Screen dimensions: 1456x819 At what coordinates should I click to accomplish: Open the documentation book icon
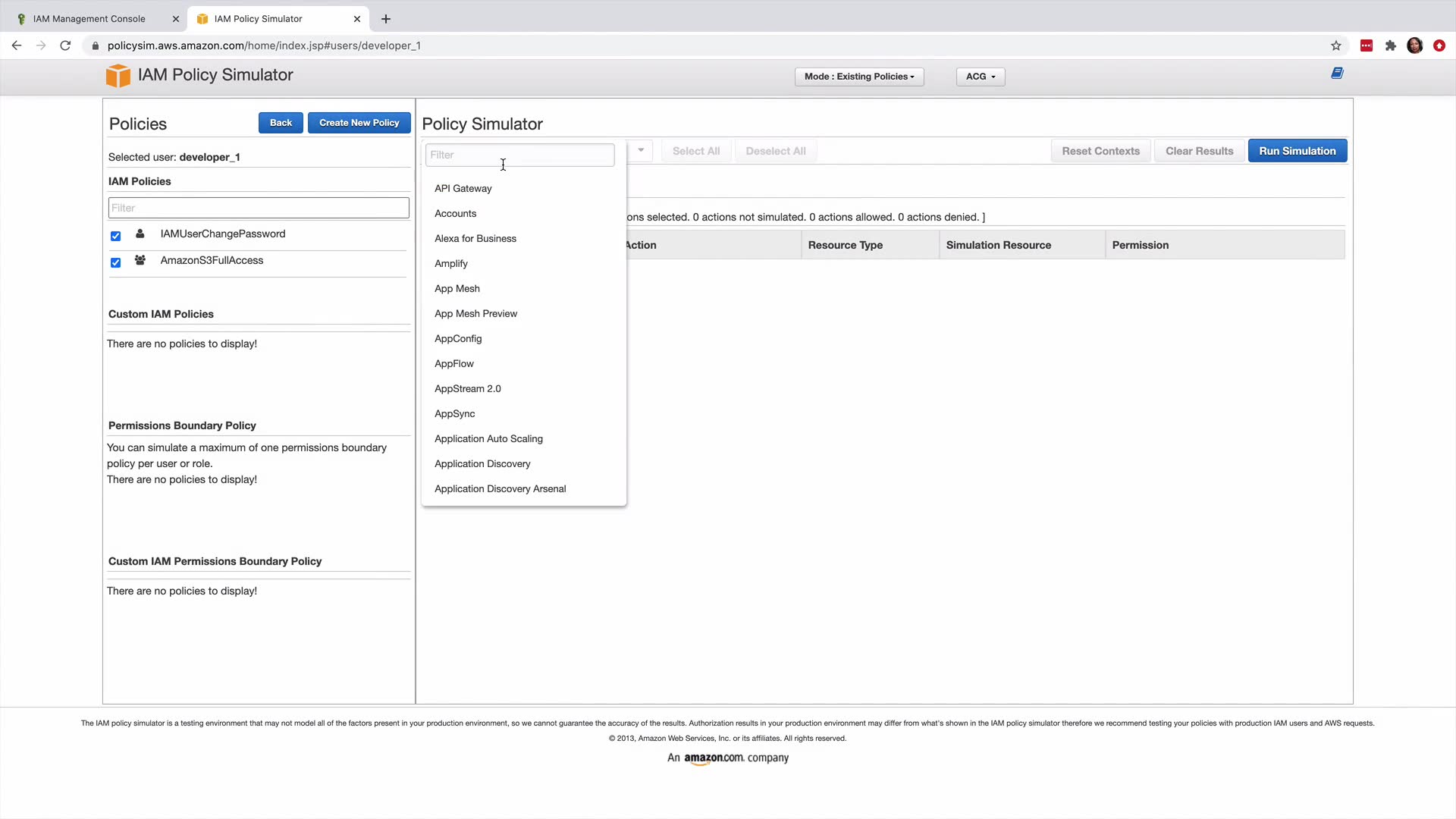coord(1337,74)
